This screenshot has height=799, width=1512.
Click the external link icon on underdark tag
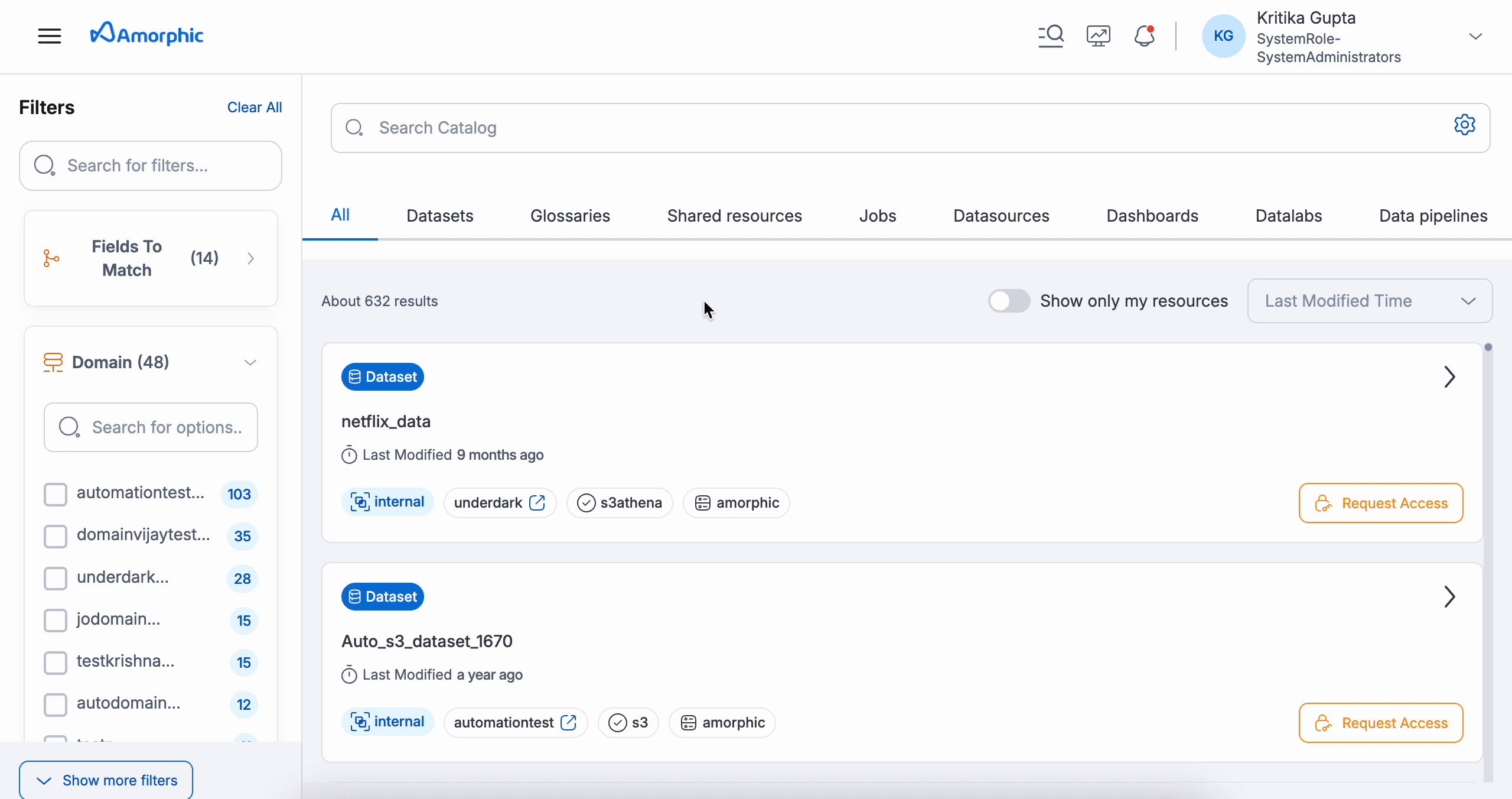(x=537, y=502)
